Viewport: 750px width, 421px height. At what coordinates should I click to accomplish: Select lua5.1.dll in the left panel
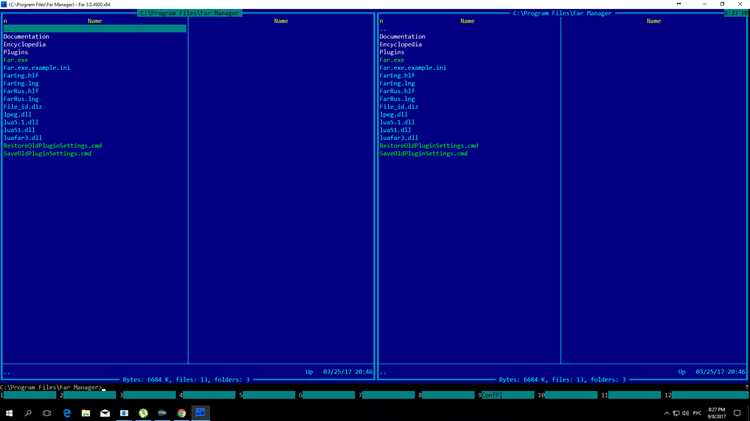(x=21, y=122)
